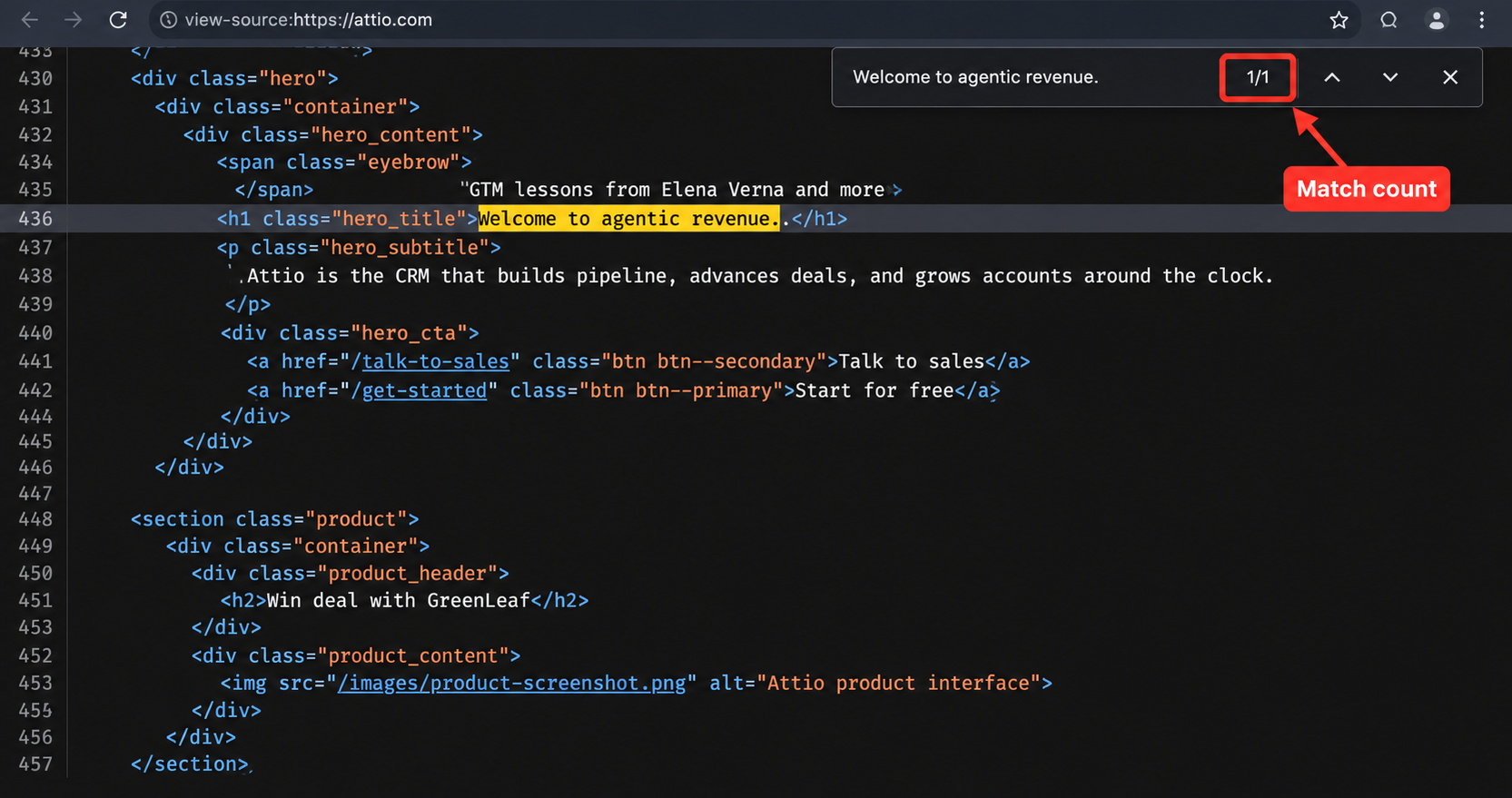1512x798 pixels.
Task: View site information icon in address bar
Action: (x=168, y=20)
